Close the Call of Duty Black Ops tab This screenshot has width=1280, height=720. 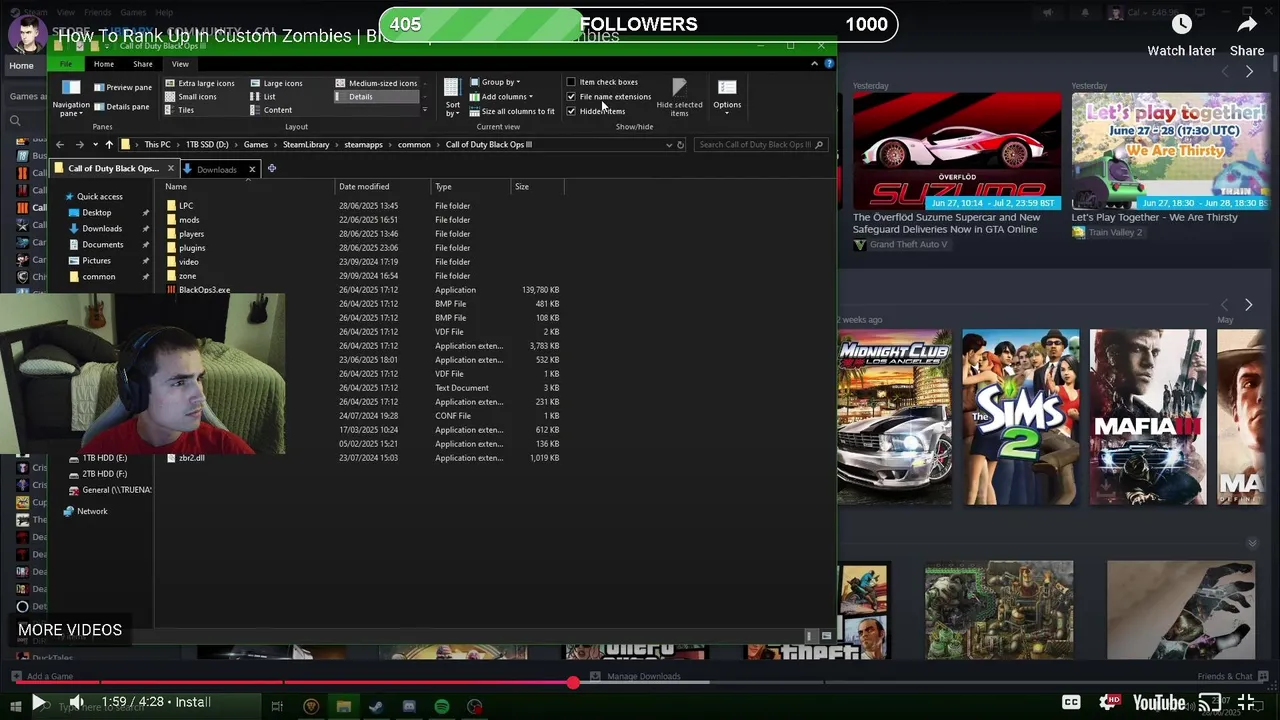(170, 169)
